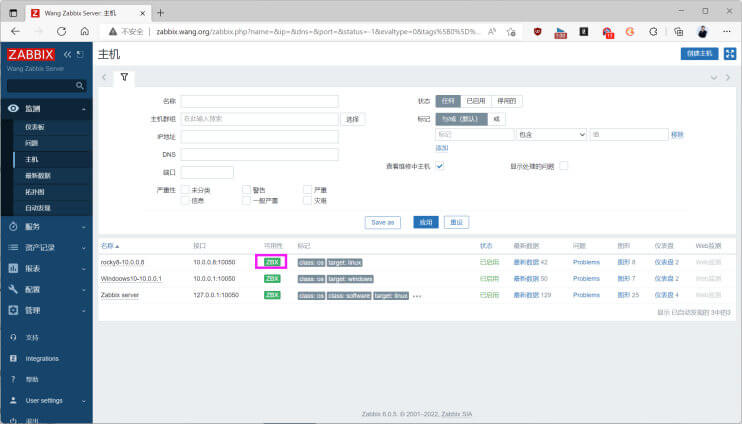Collapse the sidebar with the double-arrow icon
Viewport: 742px width, 424px height.
[x=67, y=54]
